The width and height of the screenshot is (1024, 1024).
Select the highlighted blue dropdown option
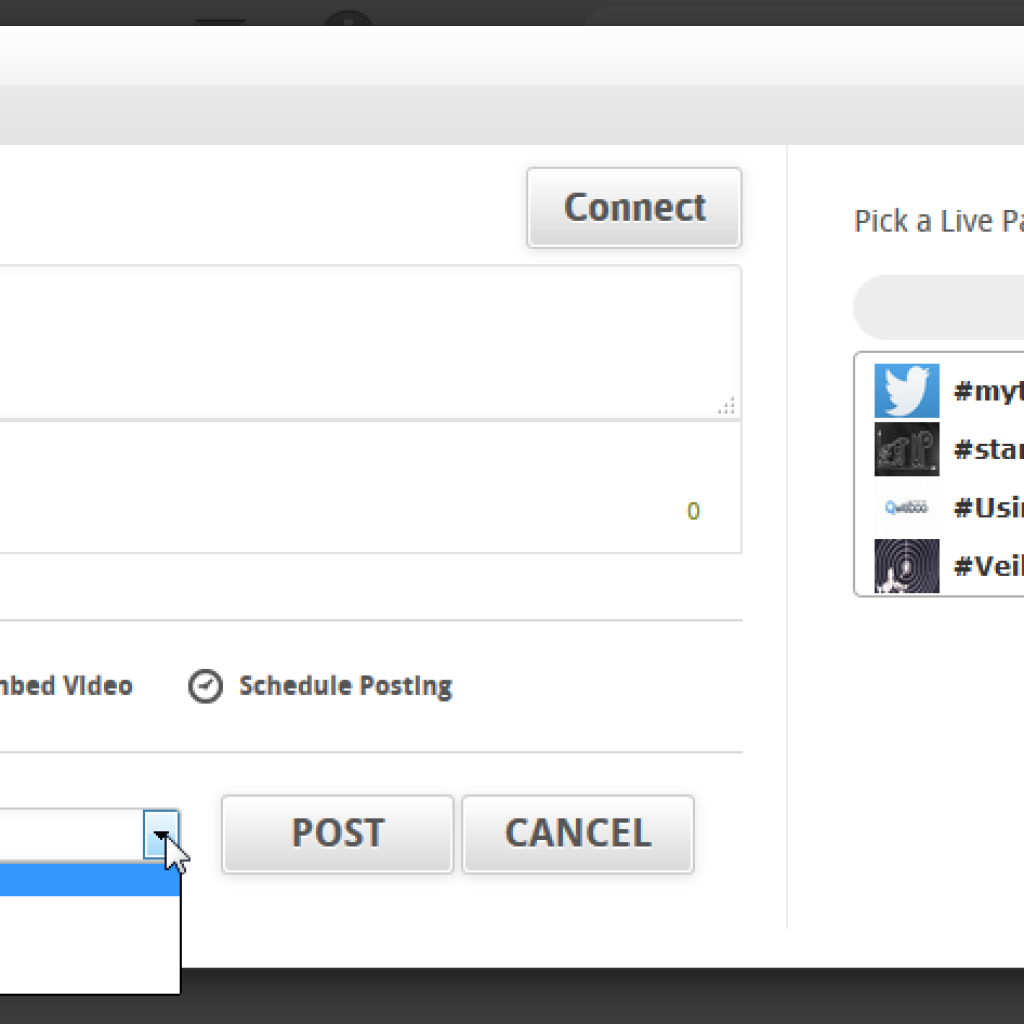[x=89, y=880]
